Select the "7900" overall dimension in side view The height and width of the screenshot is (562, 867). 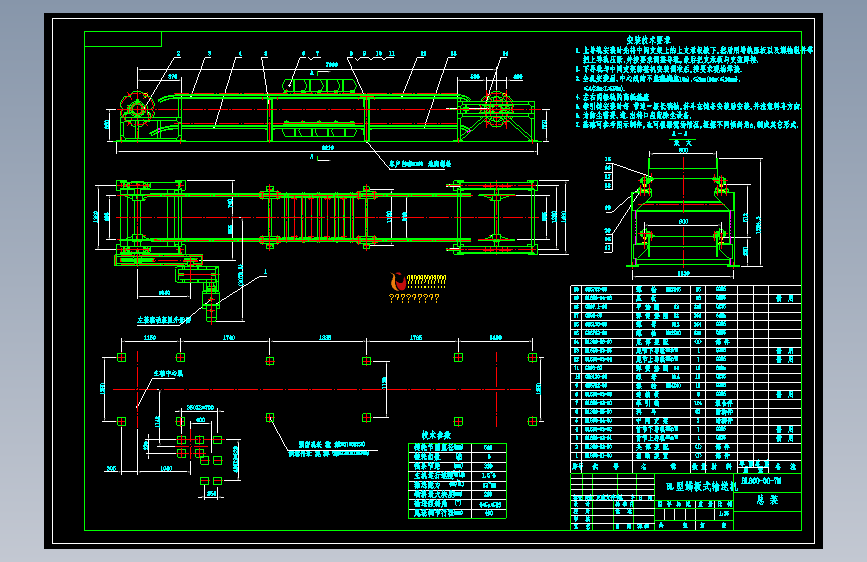pyautogui.click(x=332, y=65)
